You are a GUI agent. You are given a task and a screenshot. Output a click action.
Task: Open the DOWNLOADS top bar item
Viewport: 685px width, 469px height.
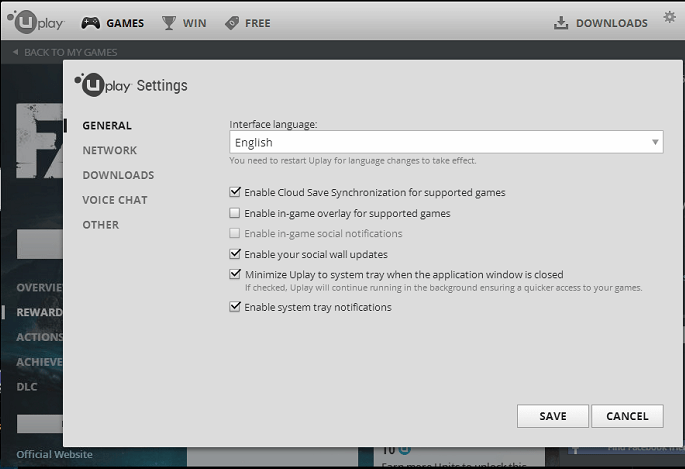tap(612, 23)
